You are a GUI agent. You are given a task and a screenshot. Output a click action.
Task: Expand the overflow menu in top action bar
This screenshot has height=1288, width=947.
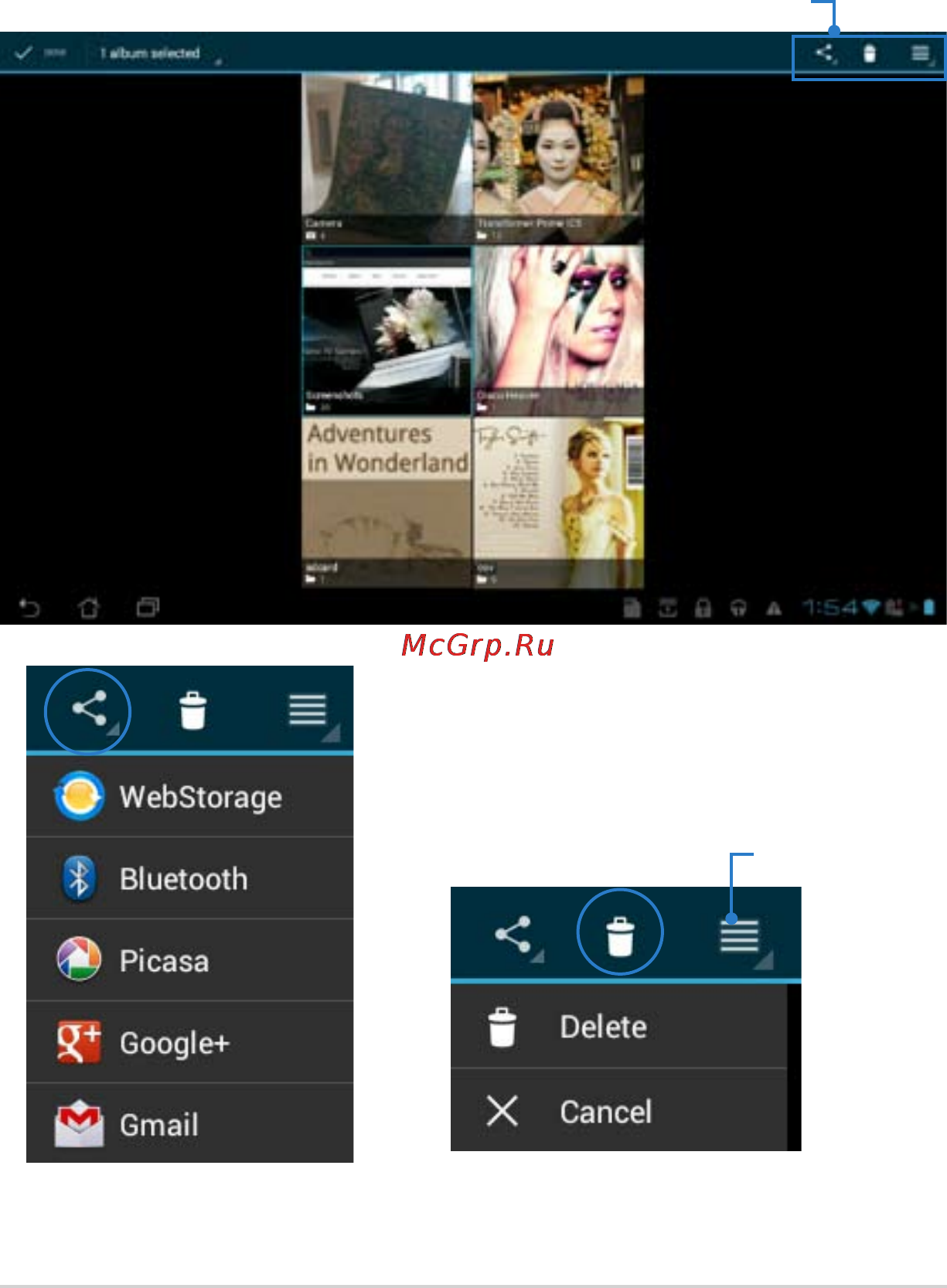pyautogui.click(x=920, y=53)
